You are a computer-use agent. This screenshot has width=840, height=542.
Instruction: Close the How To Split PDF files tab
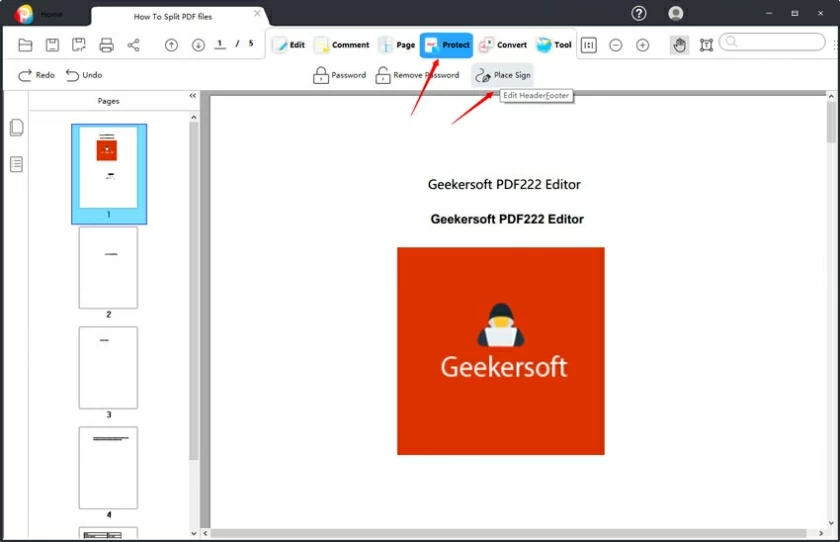coord(258,13)
